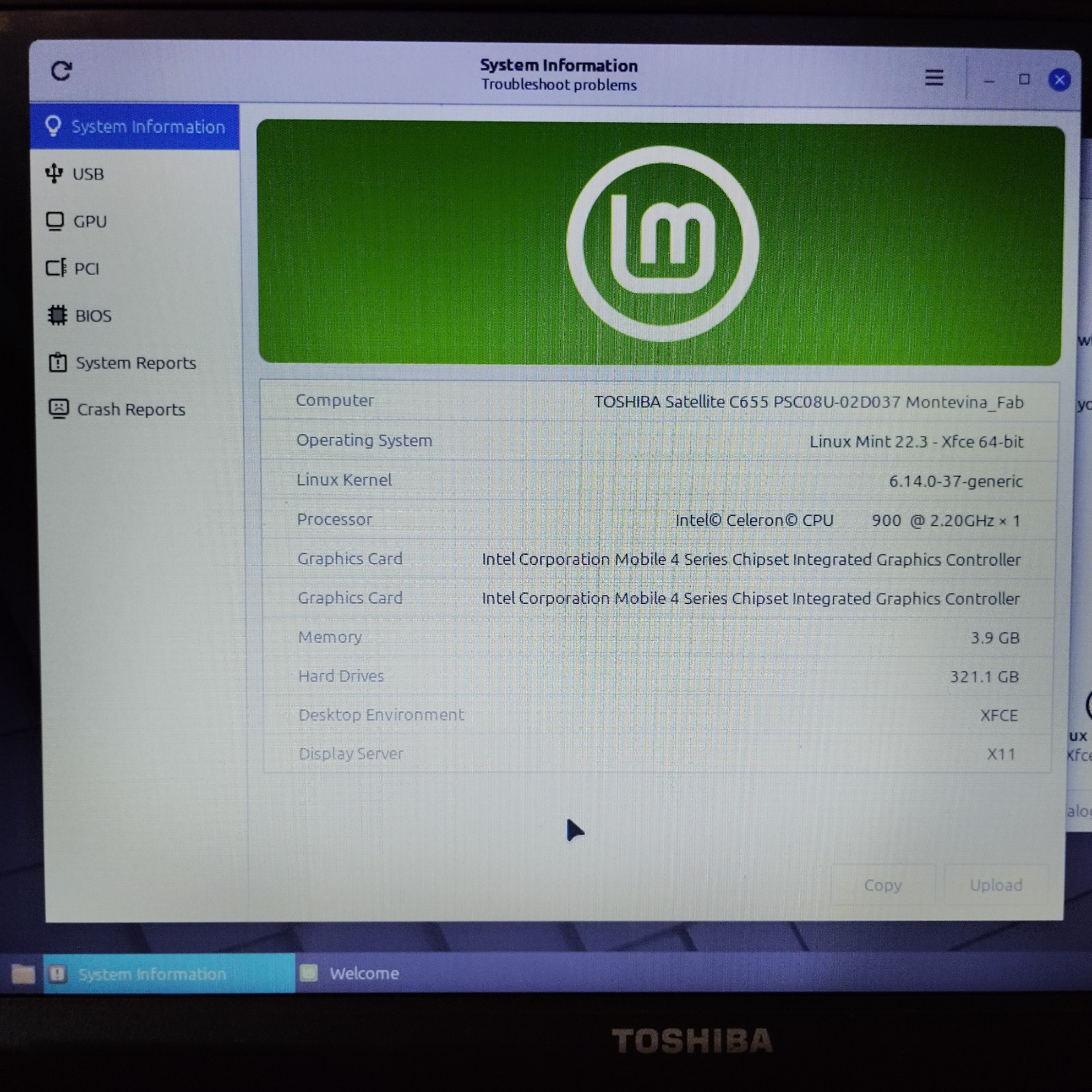Screen dimensions: 1092x1092
Task: Click the BIOS chip icon
Action: [57, 315]
